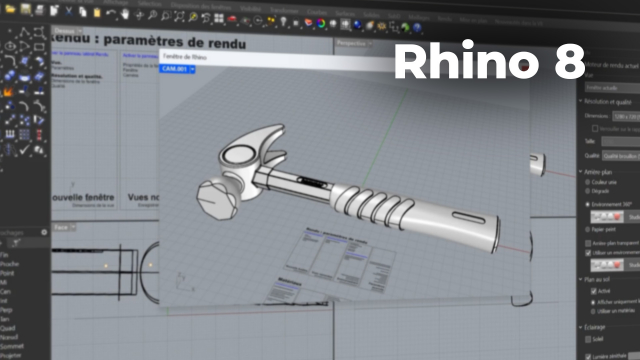
Task: Click the color wheel icon
Action: pyautogui.click(x=321, y=23)
